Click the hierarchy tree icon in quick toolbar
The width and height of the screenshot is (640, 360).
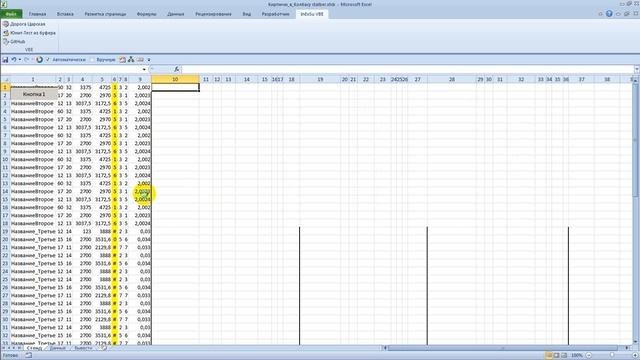(131, 60)
